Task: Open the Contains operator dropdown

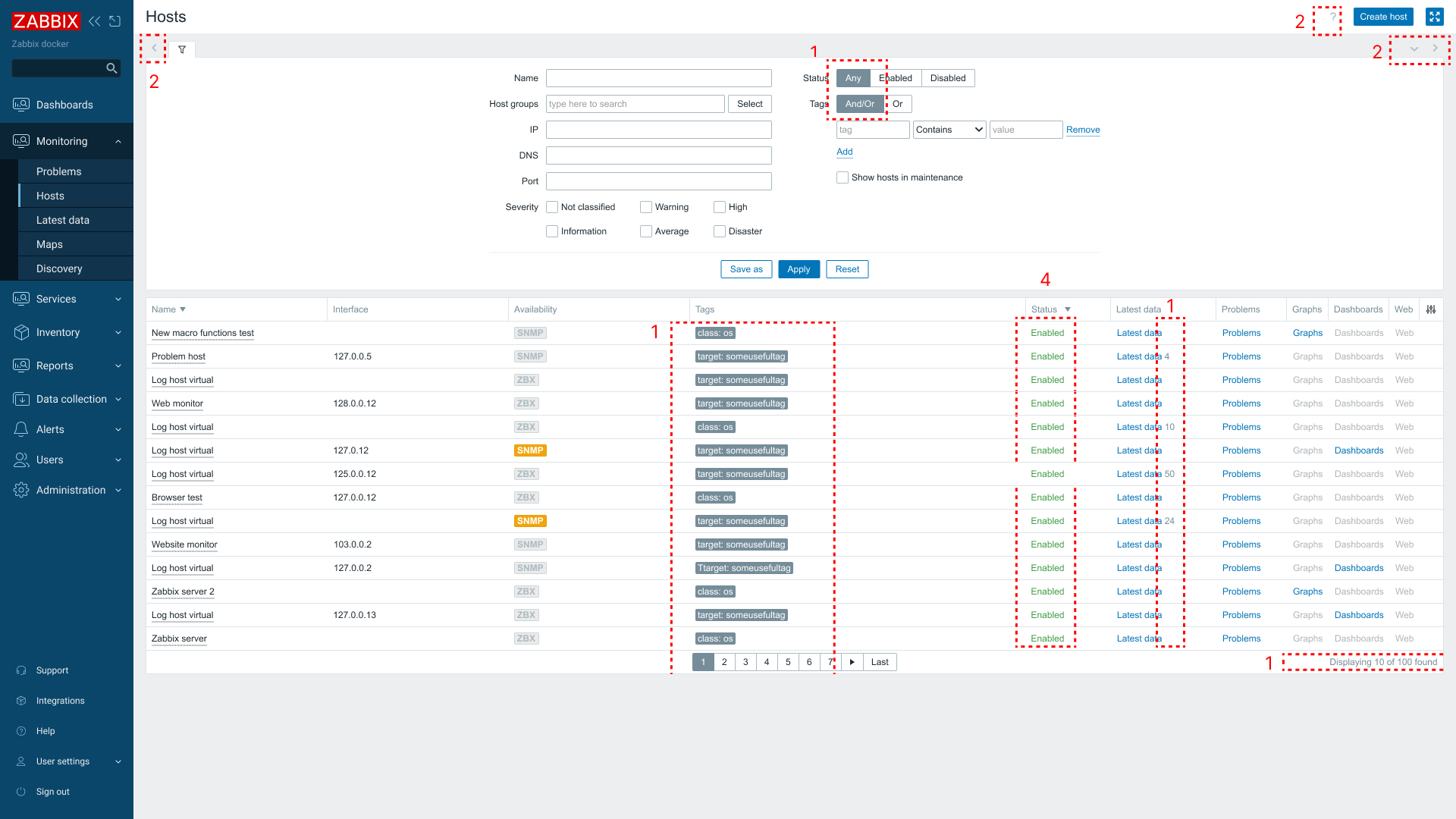Action: click(949, 130)
